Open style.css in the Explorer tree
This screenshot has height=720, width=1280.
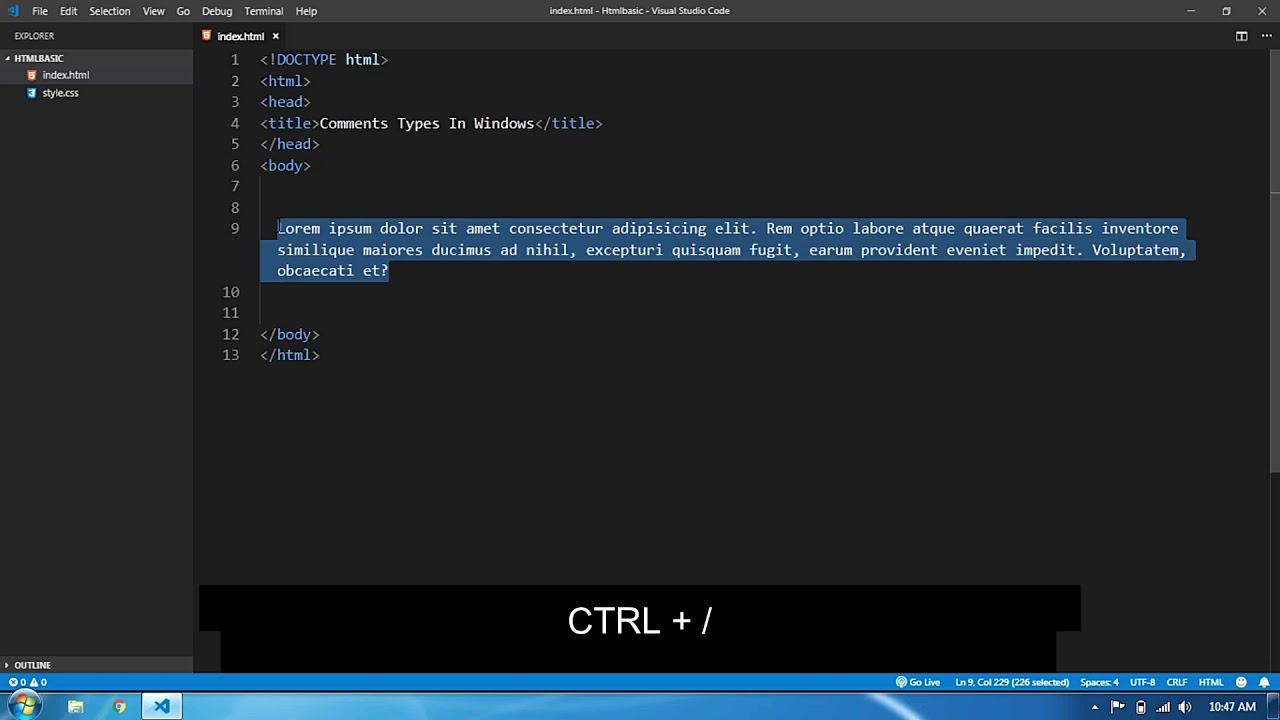(60, 93)
